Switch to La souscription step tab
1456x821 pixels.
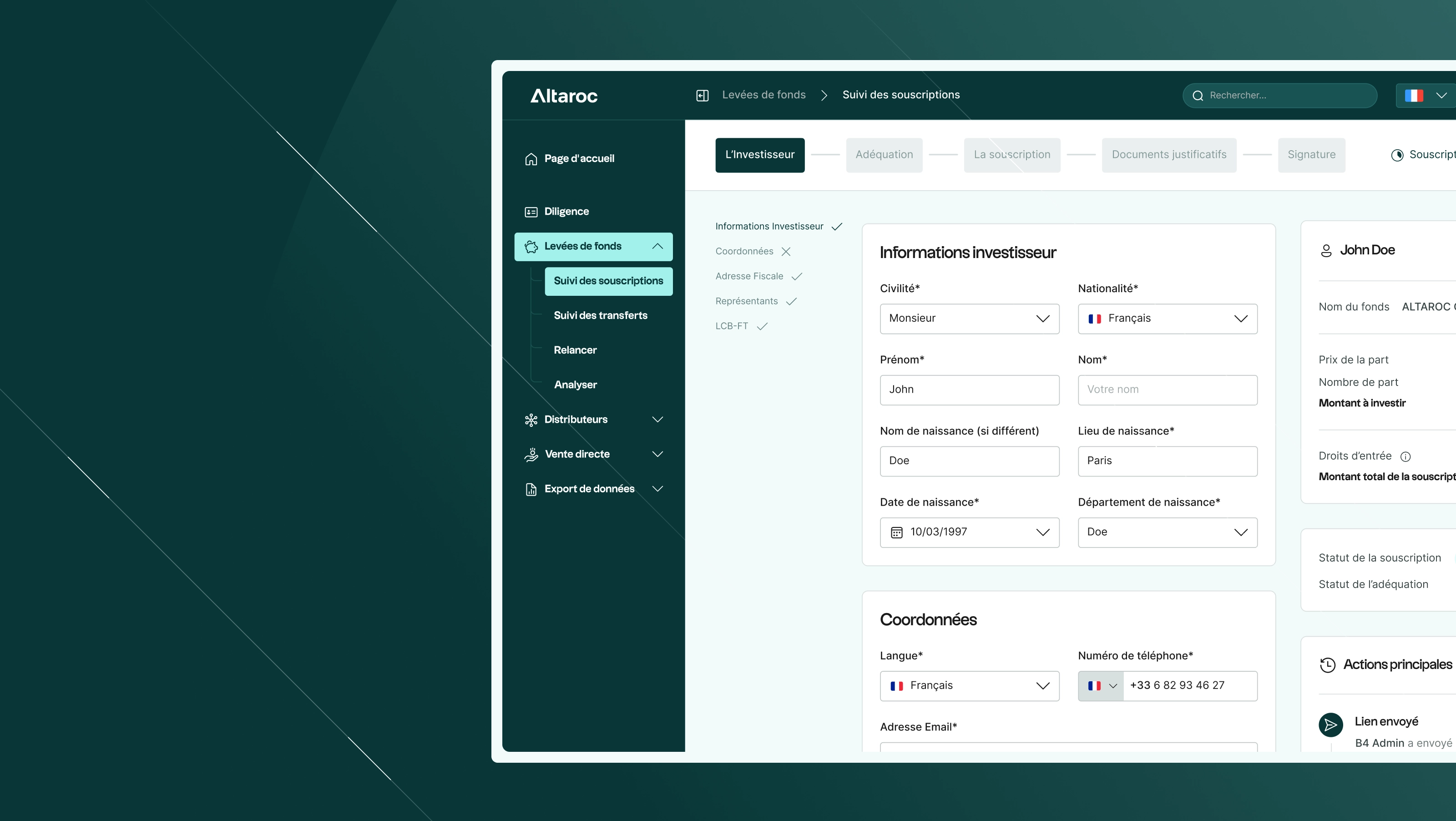(x=1012, y=155)
